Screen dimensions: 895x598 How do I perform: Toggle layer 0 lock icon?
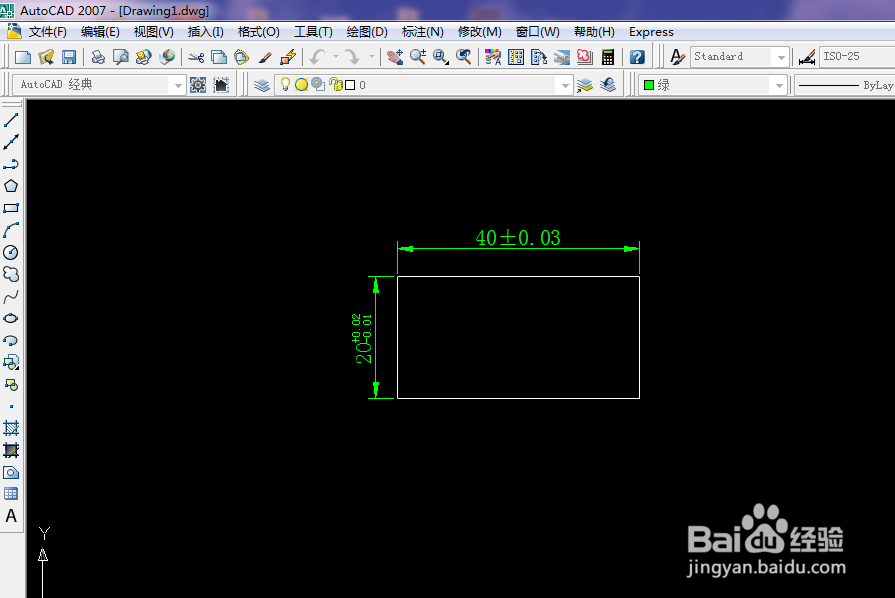[336, 84]
